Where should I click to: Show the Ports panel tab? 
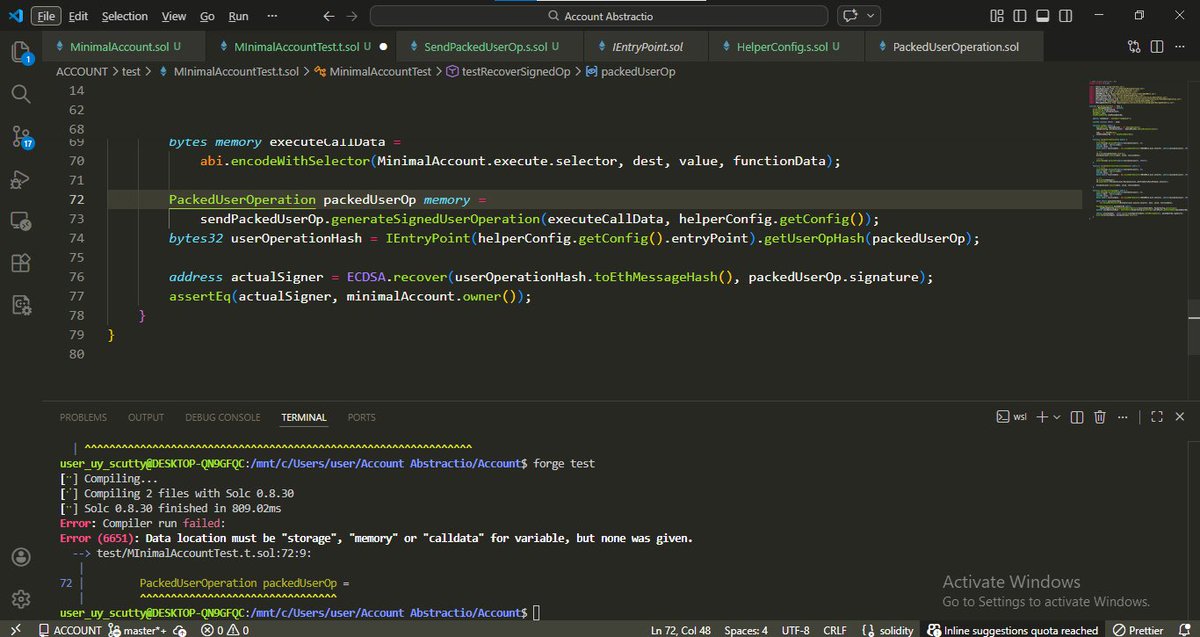point(362,417)
